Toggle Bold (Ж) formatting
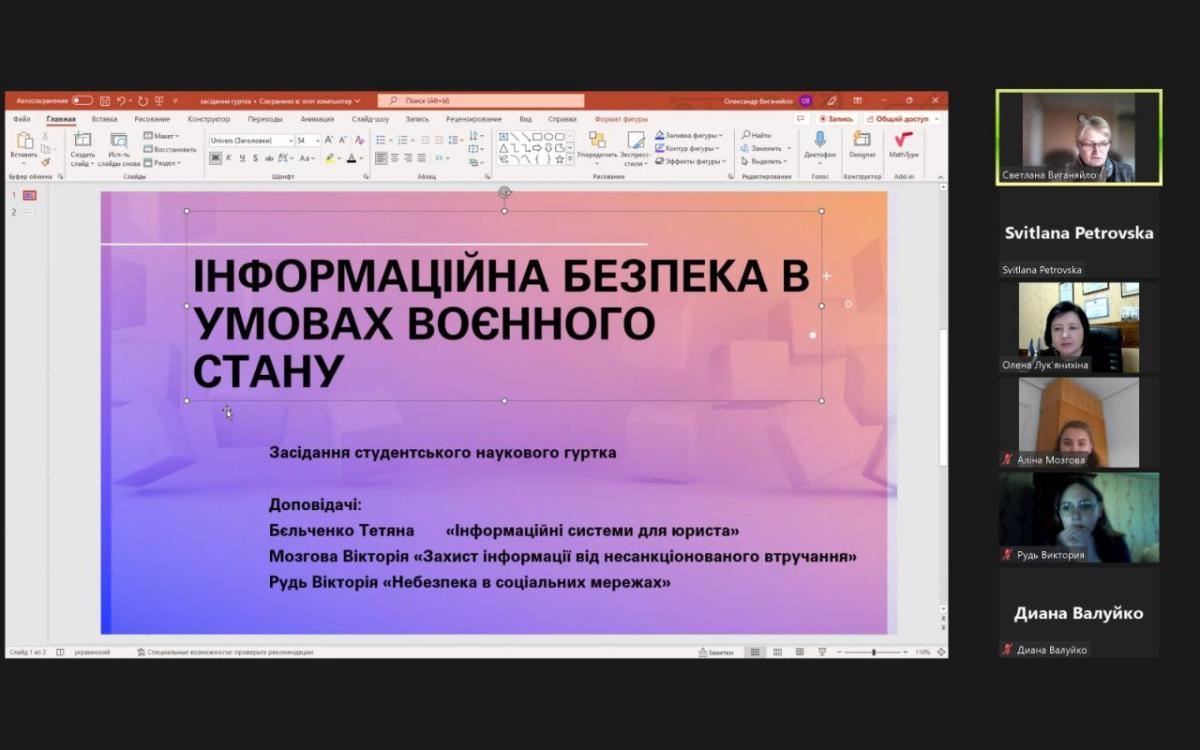 pyautogui.click(x=215, y=158)
